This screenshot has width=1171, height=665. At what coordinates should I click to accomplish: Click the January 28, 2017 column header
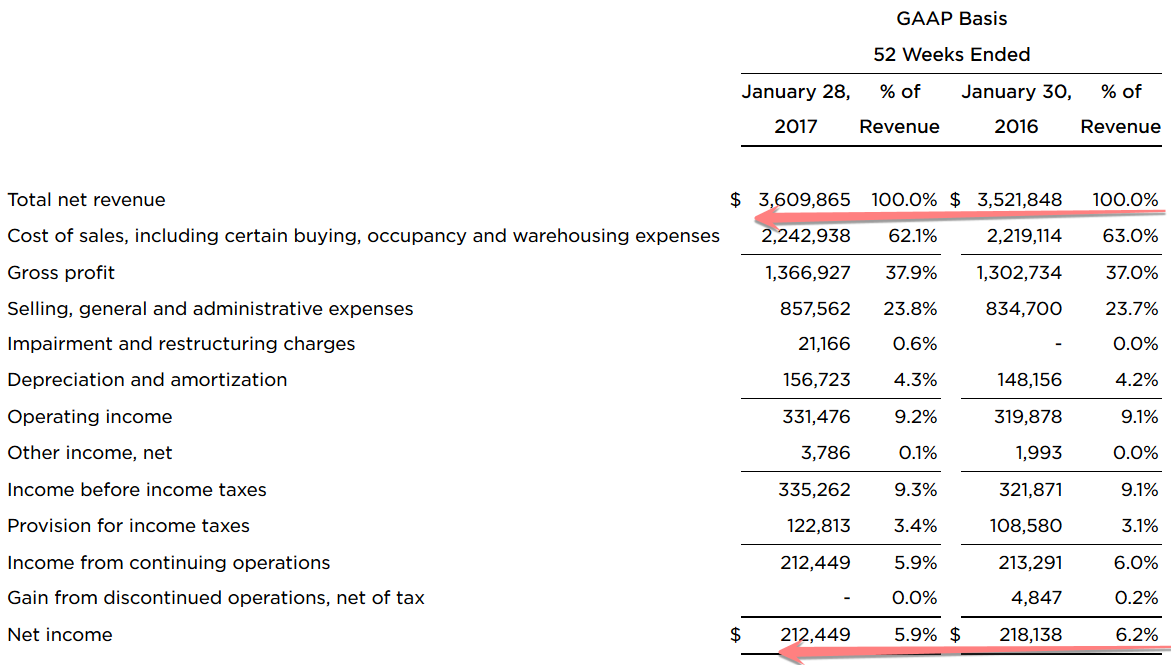[795, 109]
